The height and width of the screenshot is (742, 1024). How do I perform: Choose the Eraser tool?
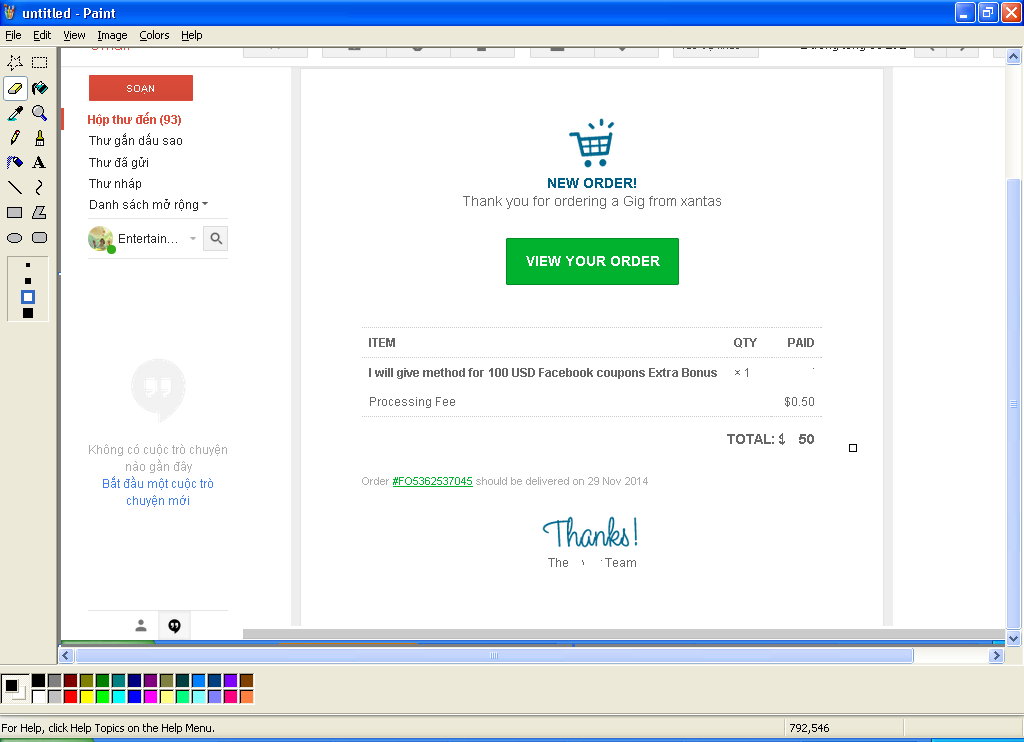14,88
